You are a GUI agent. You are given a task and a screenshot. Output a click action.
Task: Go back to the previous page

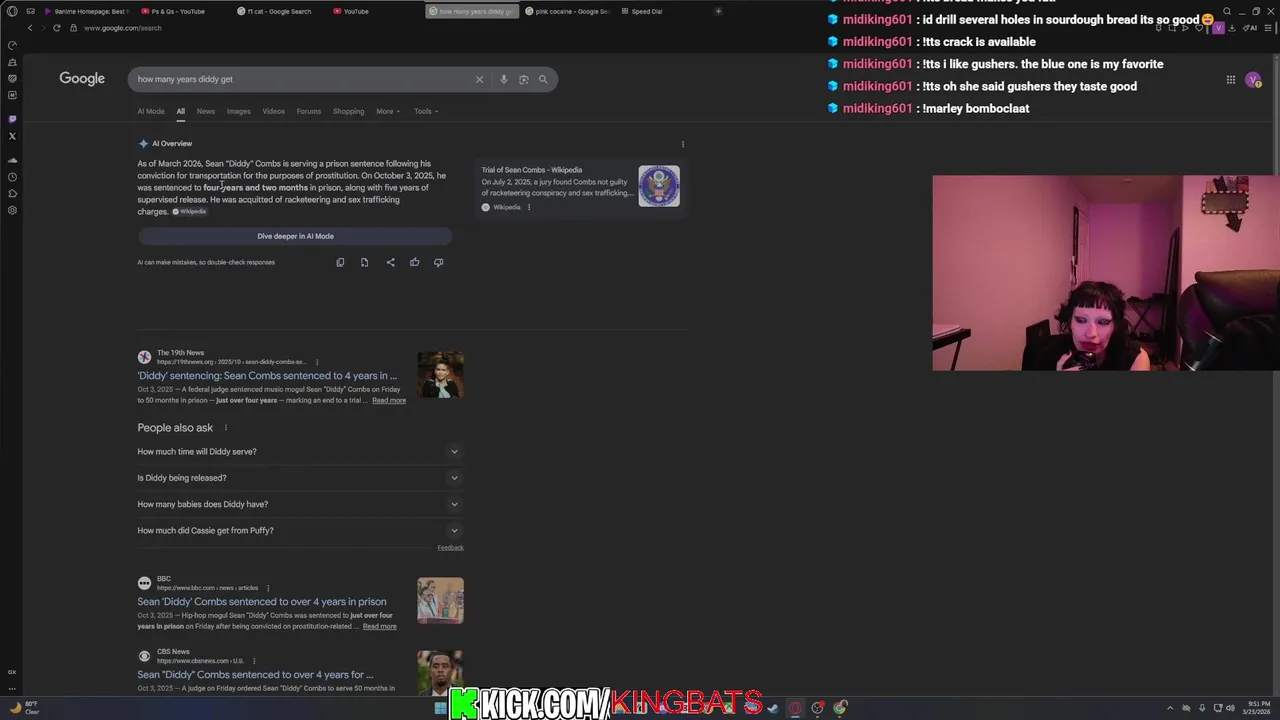tap(30, 28)
